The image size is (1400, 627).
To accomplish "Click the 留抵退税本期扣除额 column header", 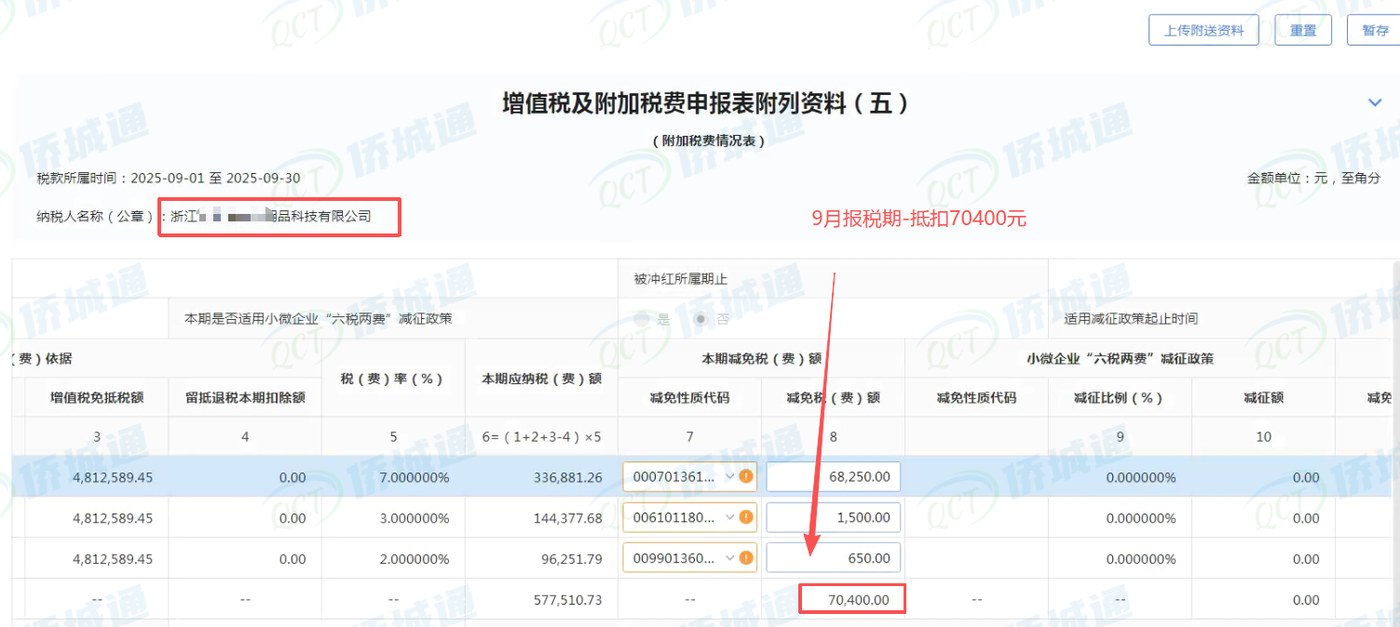I will (x=245, y=397).
